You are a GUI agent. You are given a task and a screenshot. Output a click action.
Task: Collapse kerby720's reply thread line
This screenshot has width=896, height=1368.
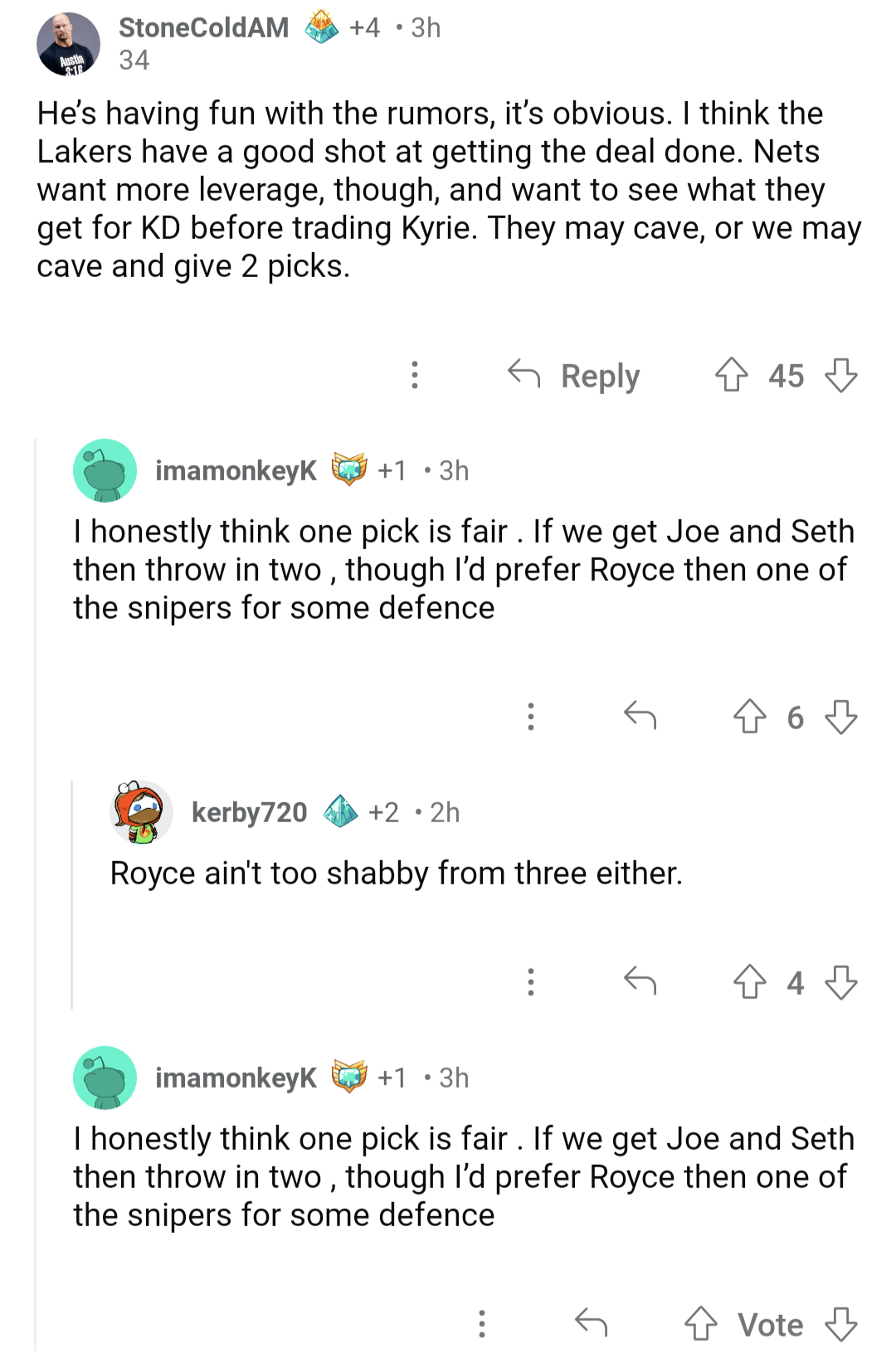tap(72, 896)
